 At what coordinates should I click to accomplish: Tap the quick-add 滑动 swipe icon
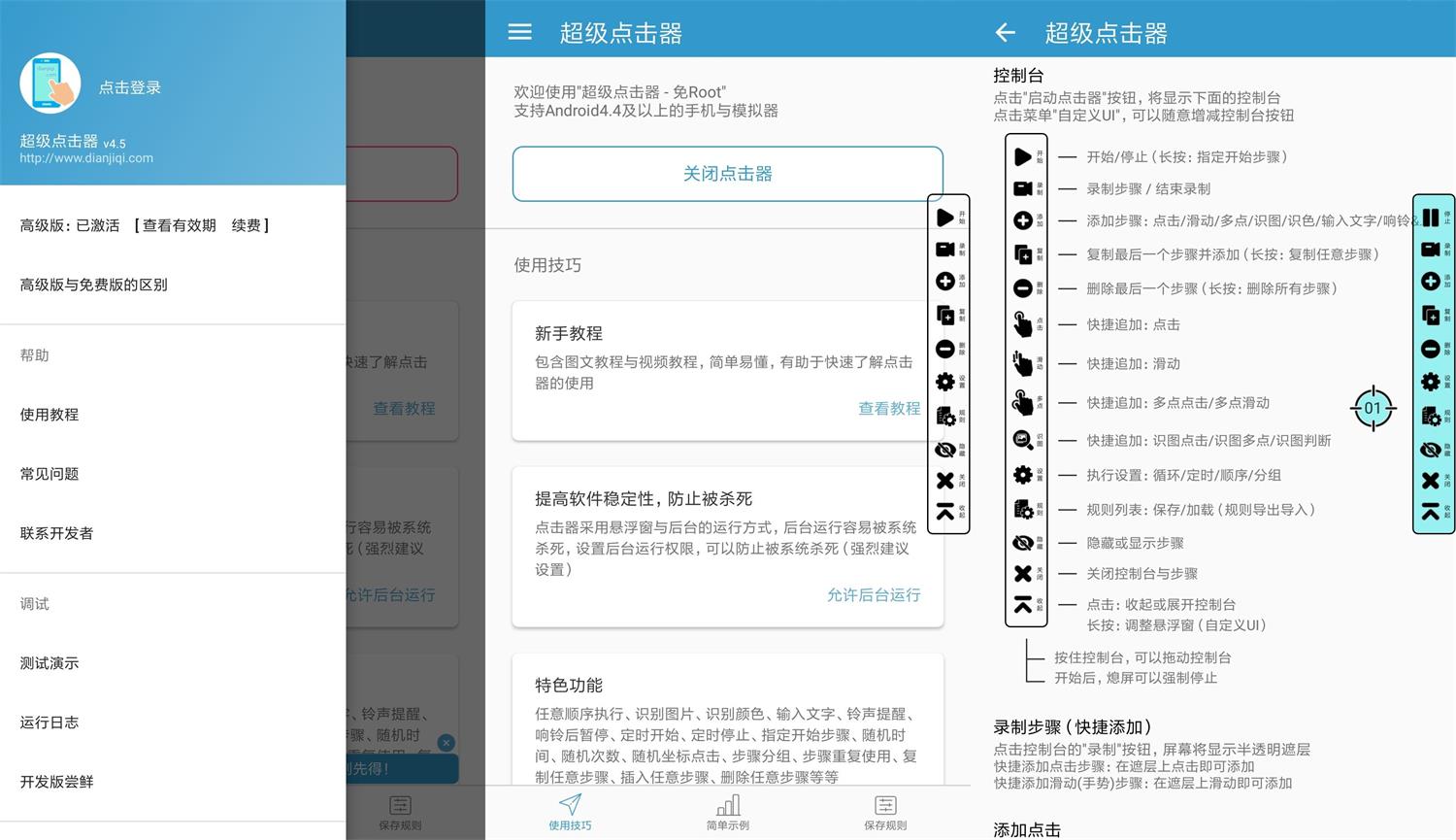(x=1026, y=363)
